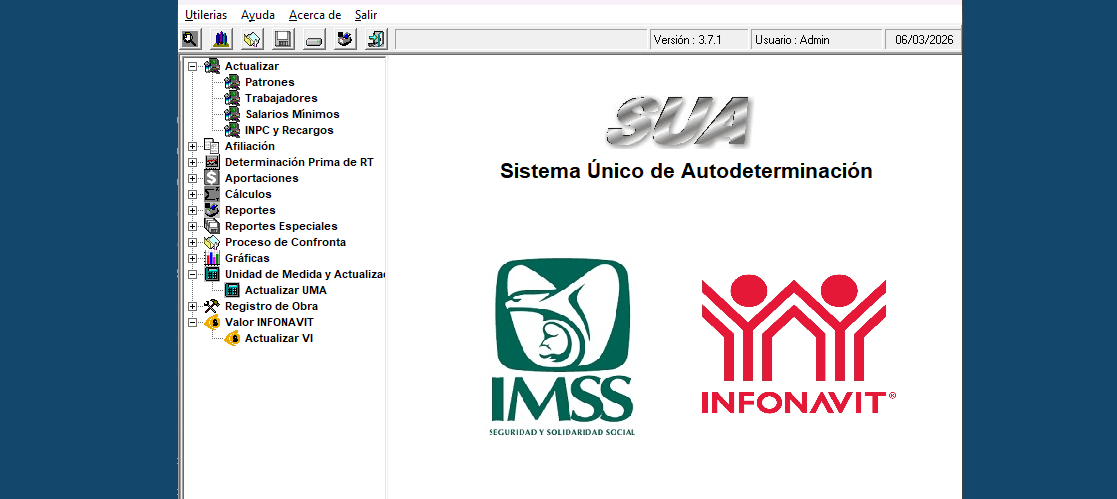Collapse the Actualizar tree node
1117x499 pixels.
192,66
